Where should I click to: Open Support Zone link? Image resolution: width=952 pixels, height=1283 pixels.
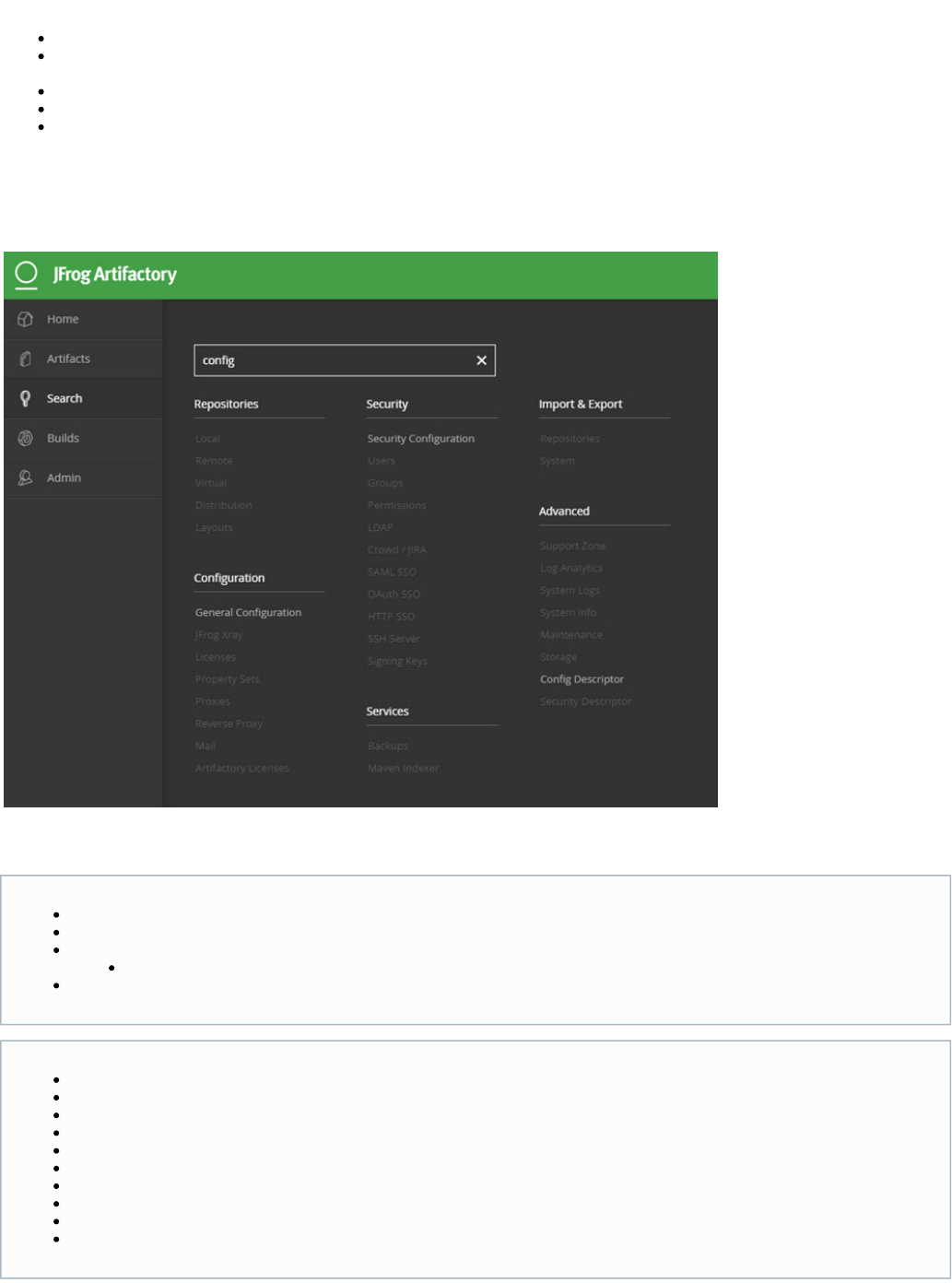(572, 546)
